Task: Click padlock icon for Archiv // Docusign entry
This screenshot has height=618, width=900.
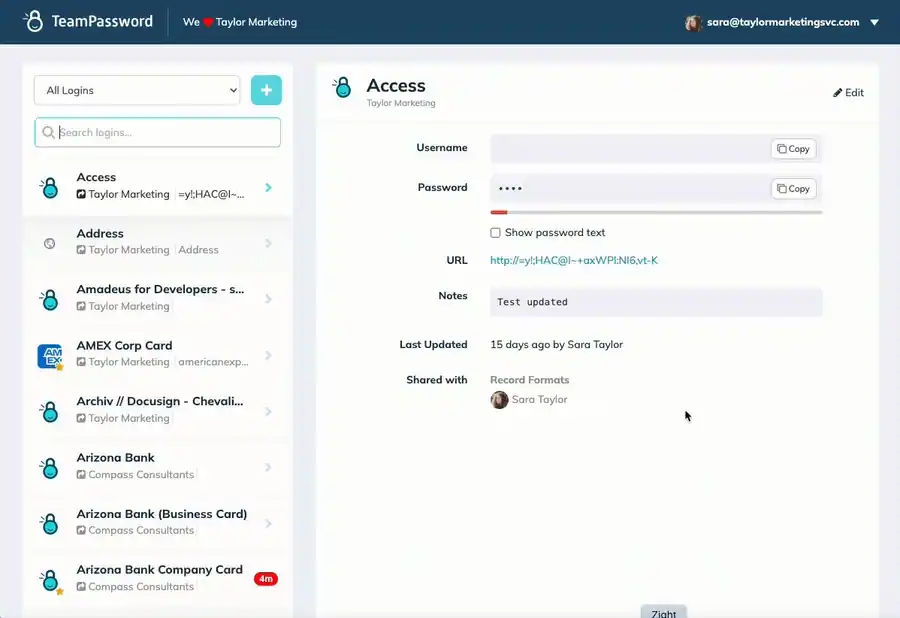Action: point(50,411)
